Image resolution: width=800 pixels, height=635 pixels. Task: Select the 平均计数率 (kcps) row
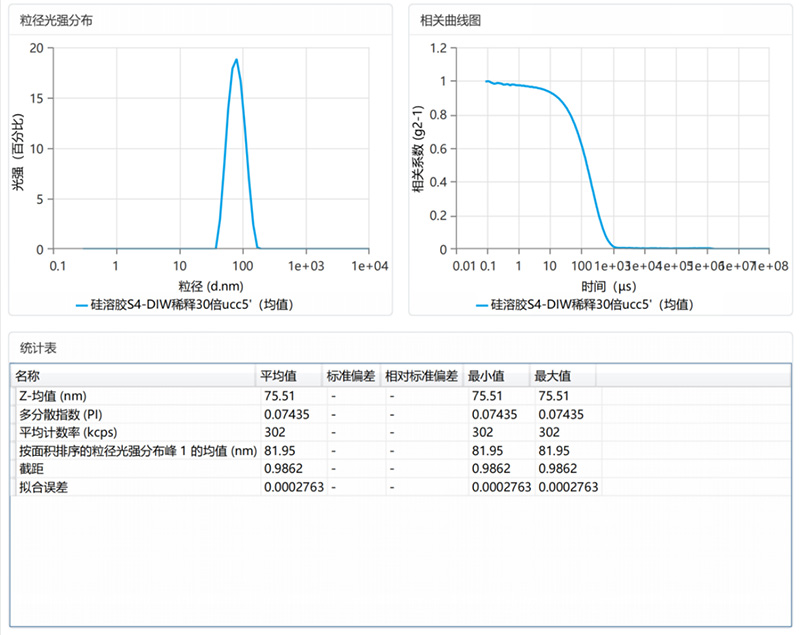click(x=67, y=432)
